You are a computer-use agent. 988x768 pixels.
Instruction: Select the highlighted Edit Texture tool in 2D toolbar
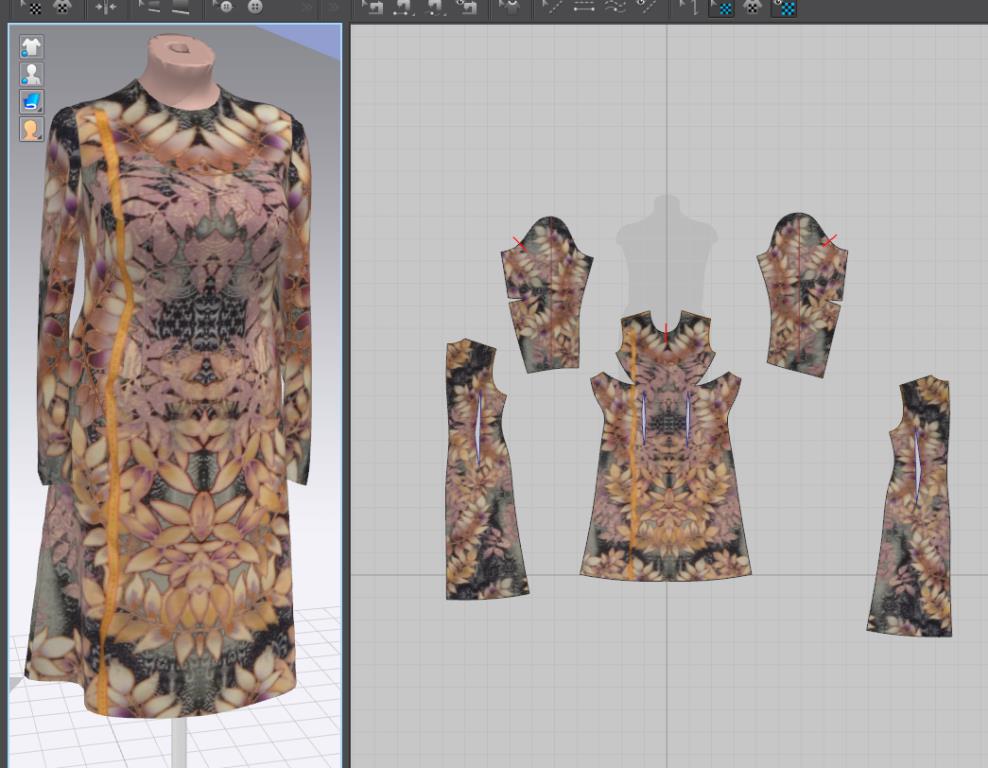click(x=721, y=8)
